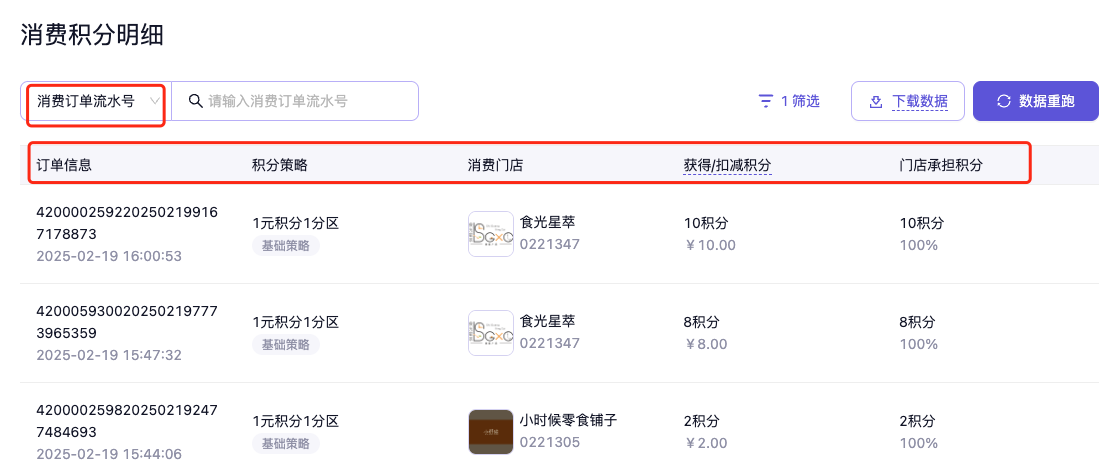Click the 门店承担积分 column header
1119x476 pixels.
(x=940, y=165)
